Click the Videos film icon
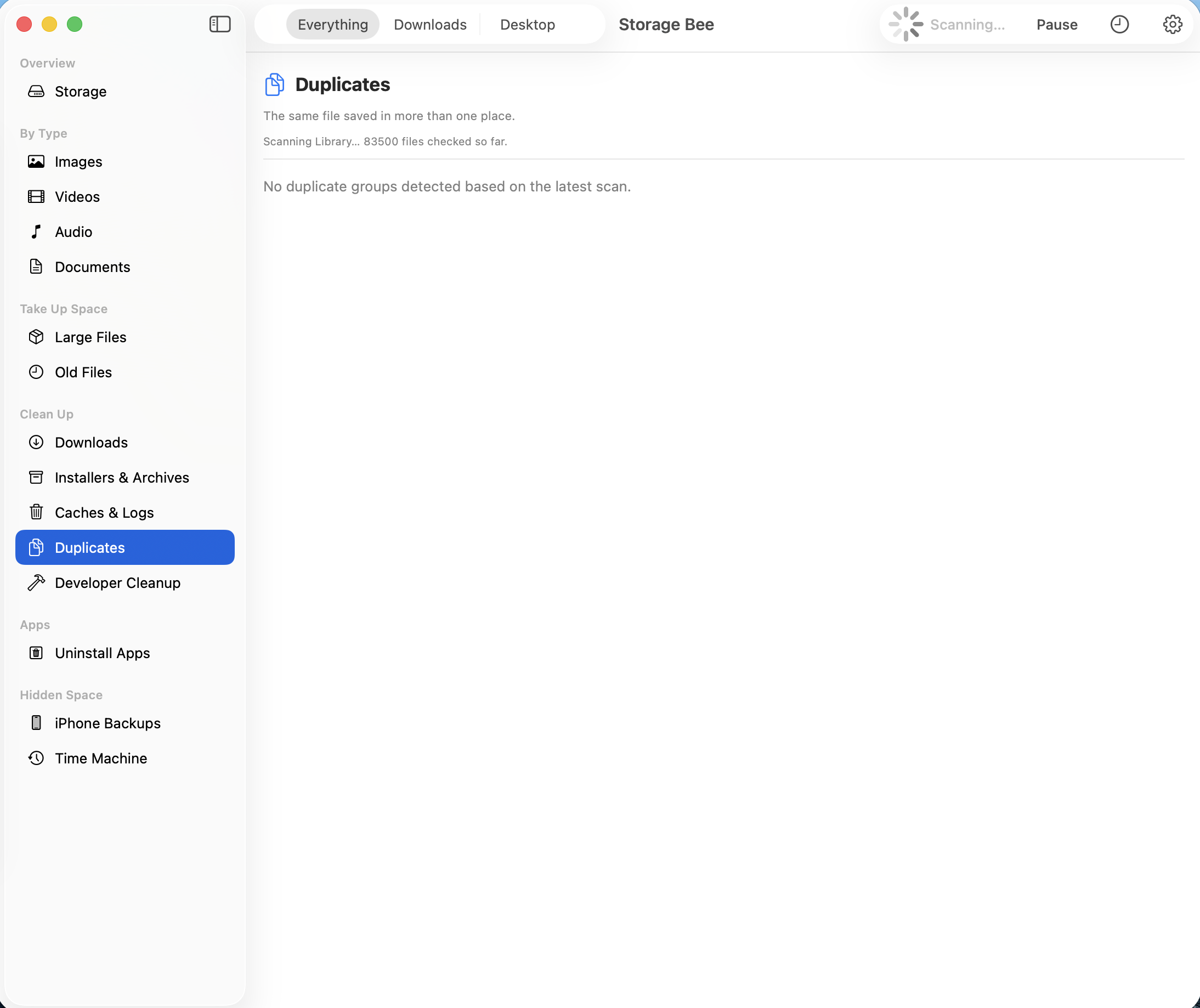This screenshot has height=1008, width=1200. click(36, 196)
